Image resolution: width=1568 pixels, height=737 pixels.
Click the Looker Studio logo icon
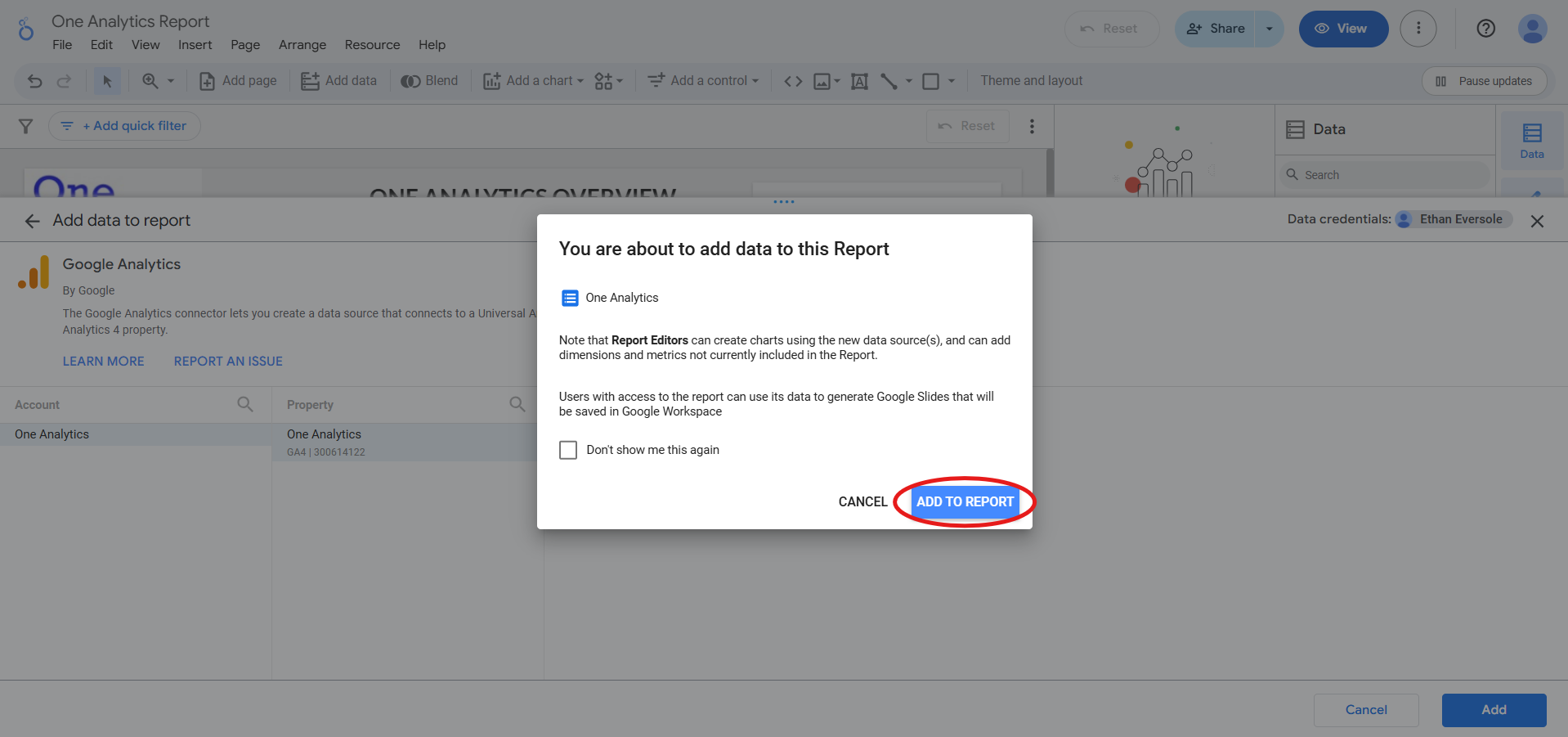26,29
